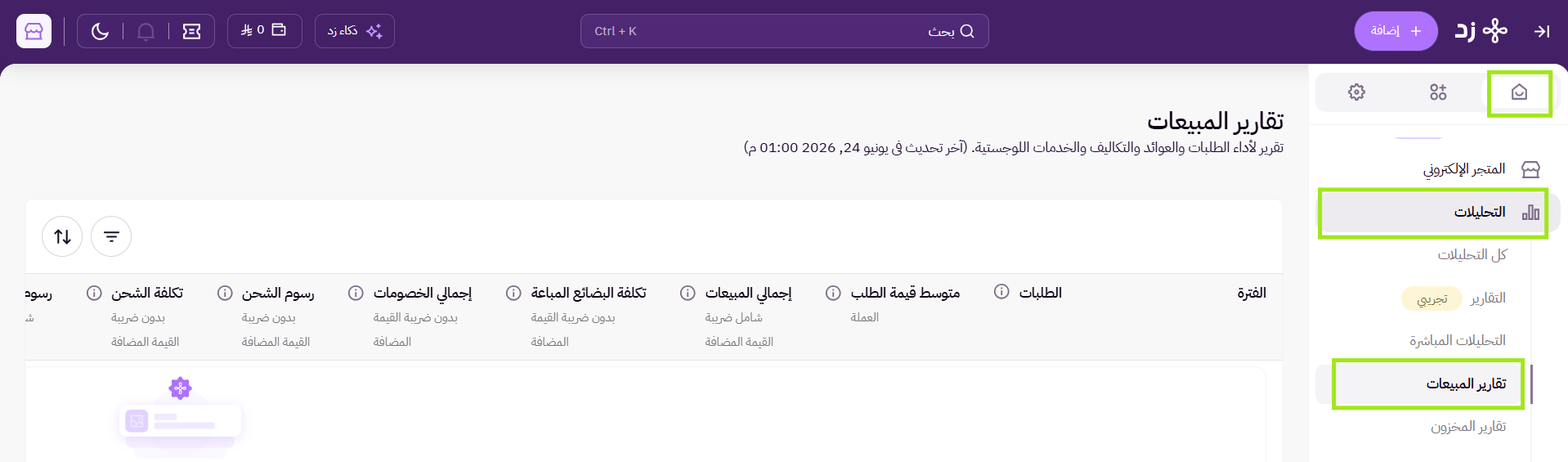Click the الفترة column header
The image size is (1568, 462).
(x=1252, y=293)
